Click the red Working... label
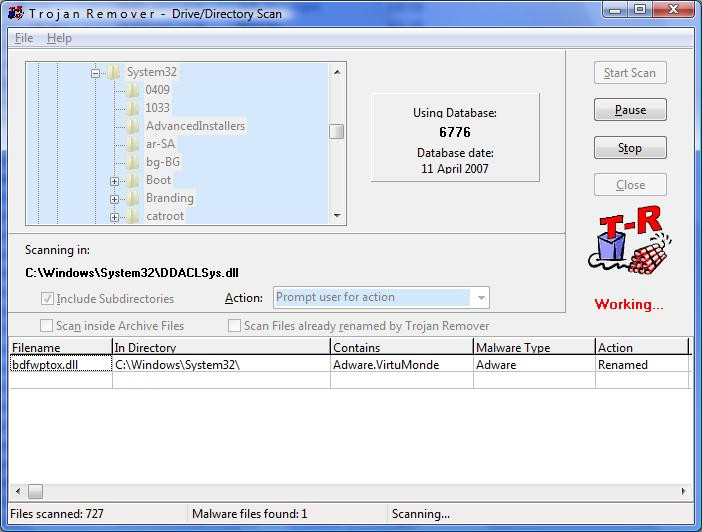Image resolution: width=702 pixels, height=532 pixels. coord(629,305)
